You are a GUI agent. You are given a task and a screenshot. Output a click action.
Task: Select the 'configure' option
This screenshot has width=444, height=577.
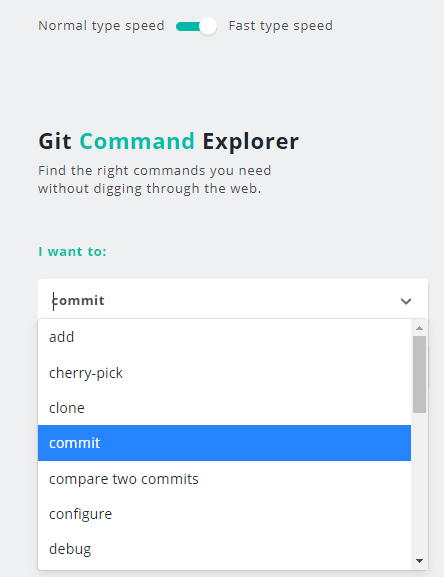pos(224,514)
